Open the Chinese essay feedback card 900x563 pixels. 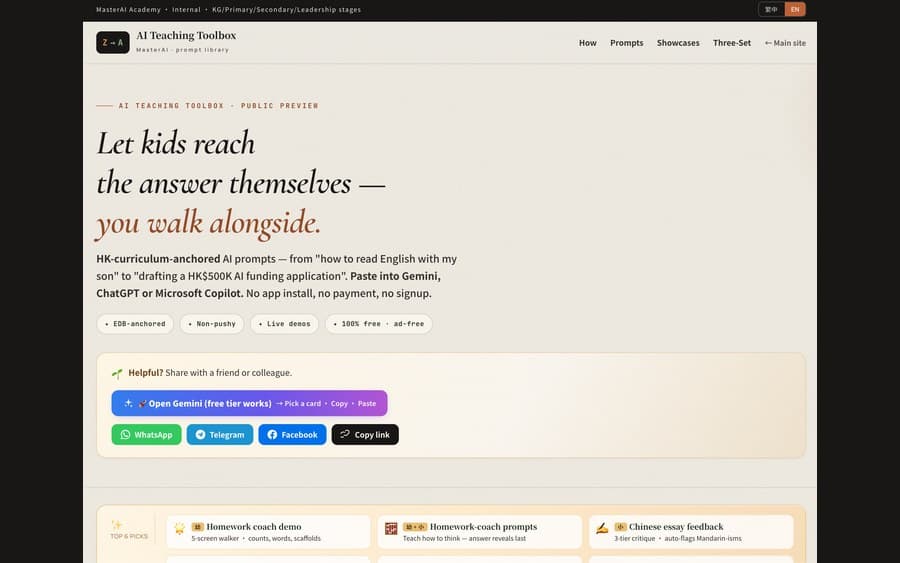pos(691,531)
